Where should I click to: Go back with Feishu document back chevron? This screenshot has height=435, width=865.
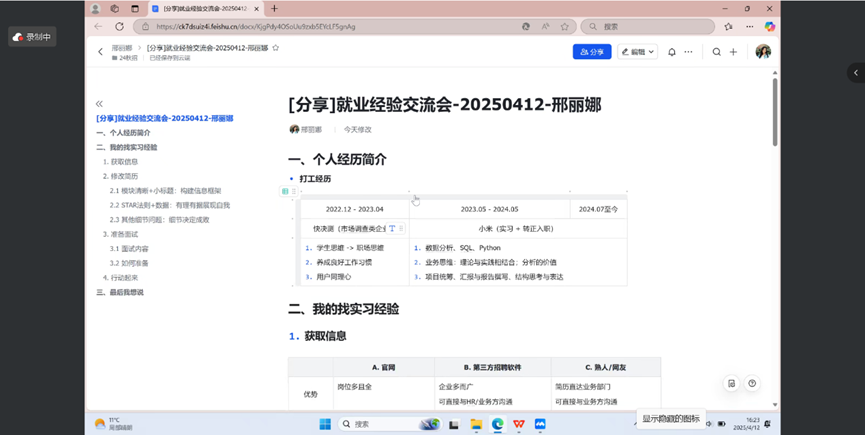tap(100, 52)
